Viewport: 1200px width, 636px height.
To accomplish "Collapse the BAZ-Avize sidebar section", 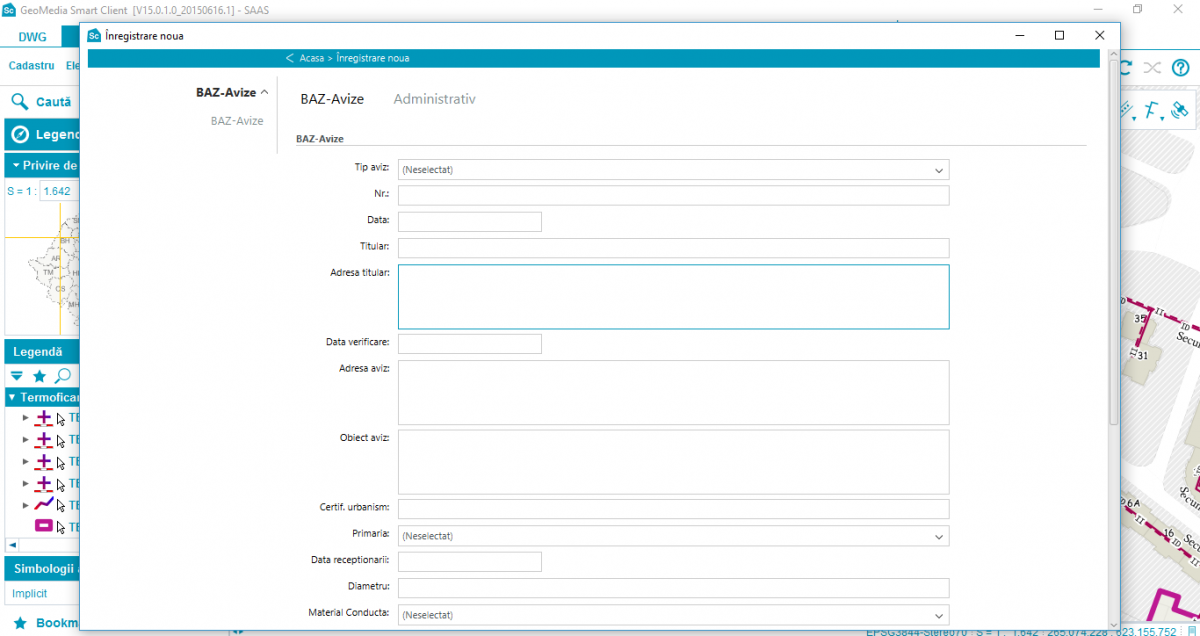I will [x=264, y=93].
